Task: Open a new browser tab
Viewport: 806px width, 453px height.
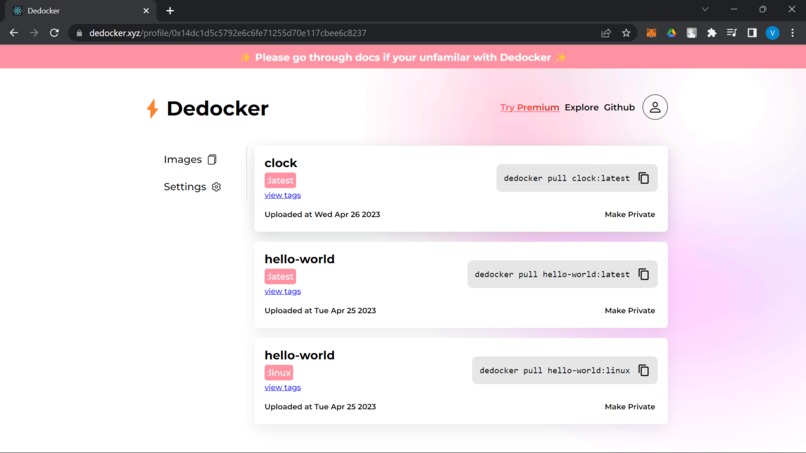Action: [170, 11]
